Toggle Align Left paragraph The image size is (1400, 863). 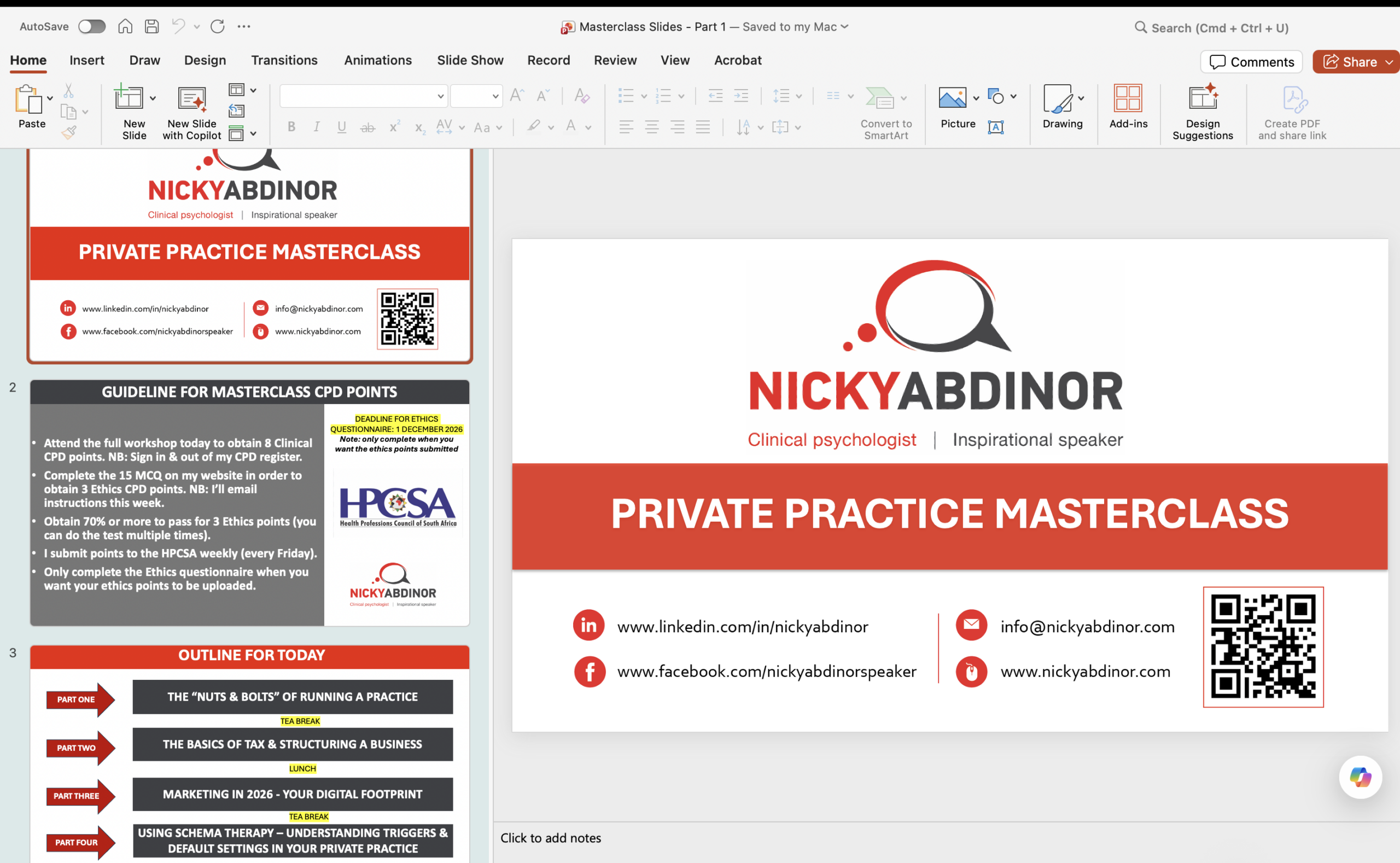[626, 127]
